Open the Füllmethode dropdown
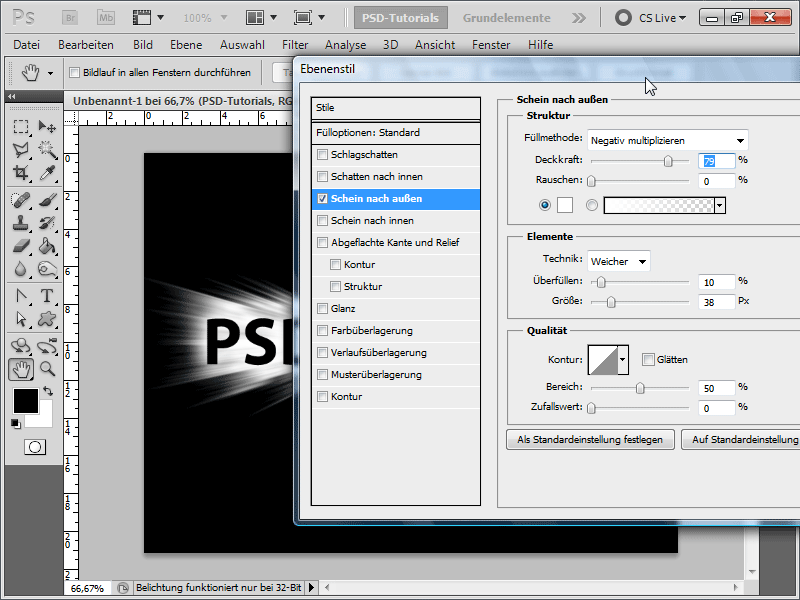800x600 pixels. tap(667, 140)
